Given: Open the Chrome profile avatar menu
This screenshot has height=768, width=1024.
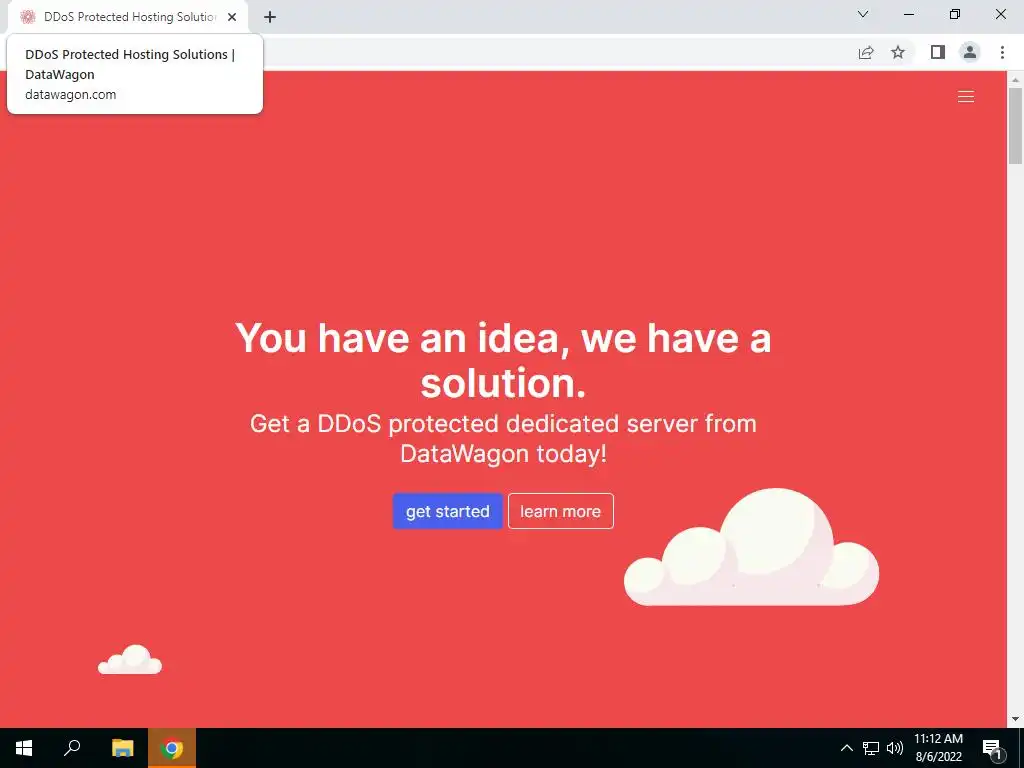Looking at the screenshot, I should (970, 52).
